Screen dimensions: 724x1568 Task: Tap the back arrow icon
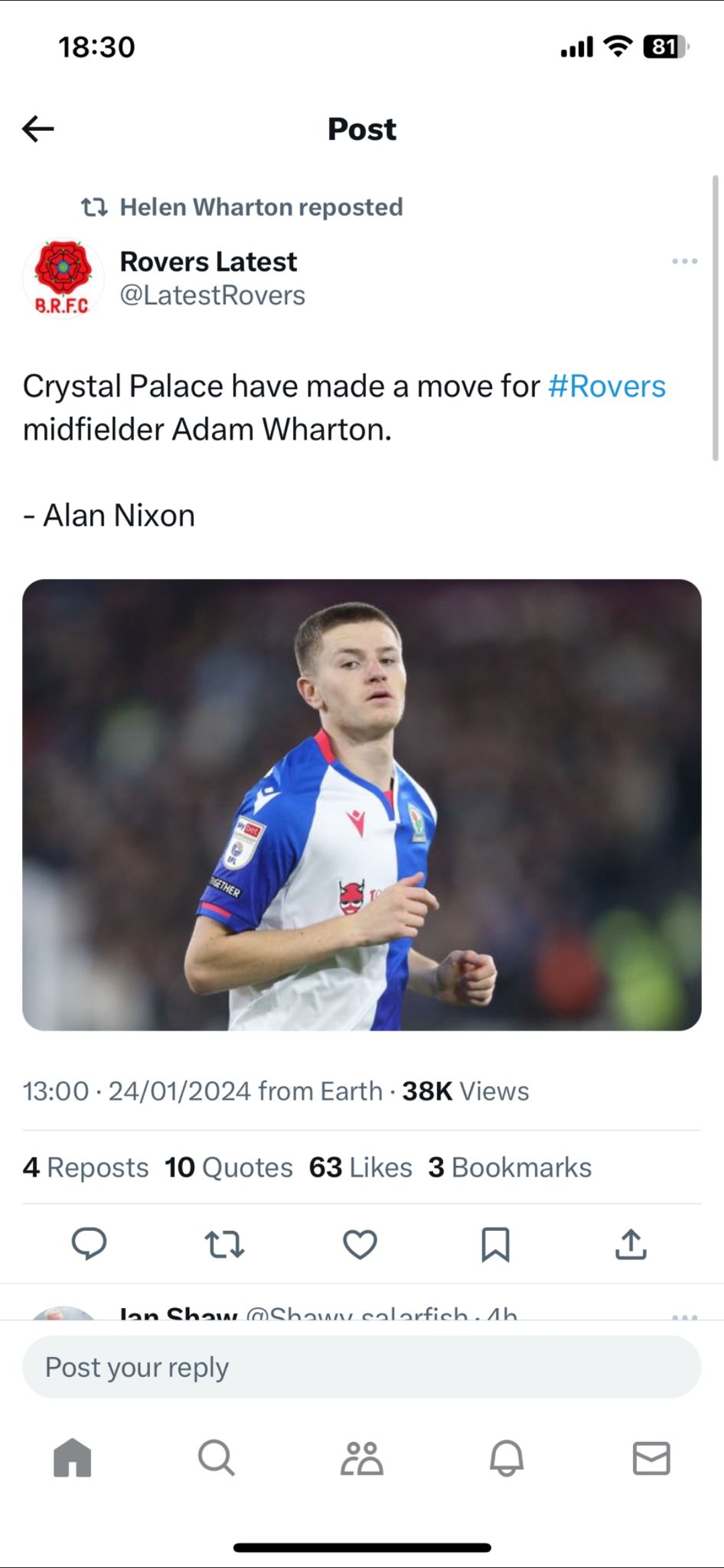38,129
